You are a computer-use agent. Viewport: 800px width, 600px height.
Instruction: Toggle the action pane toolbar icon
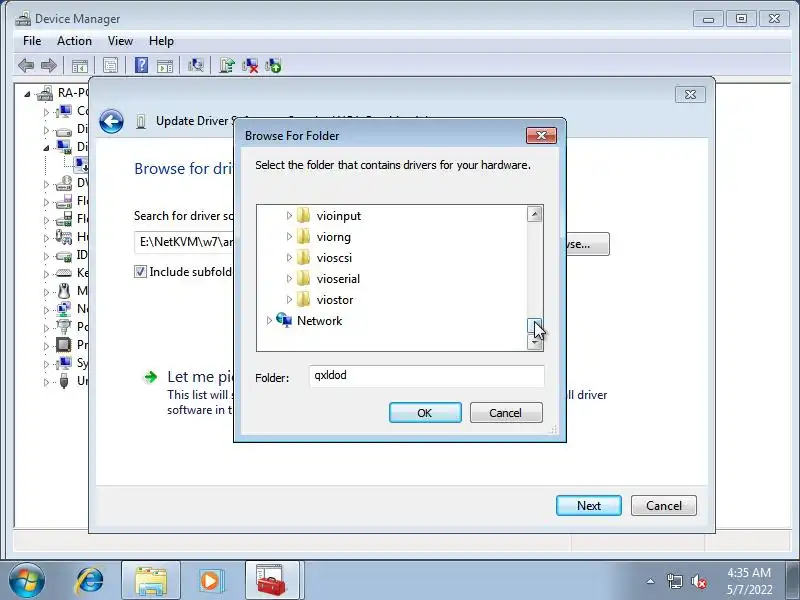(165, 66)
